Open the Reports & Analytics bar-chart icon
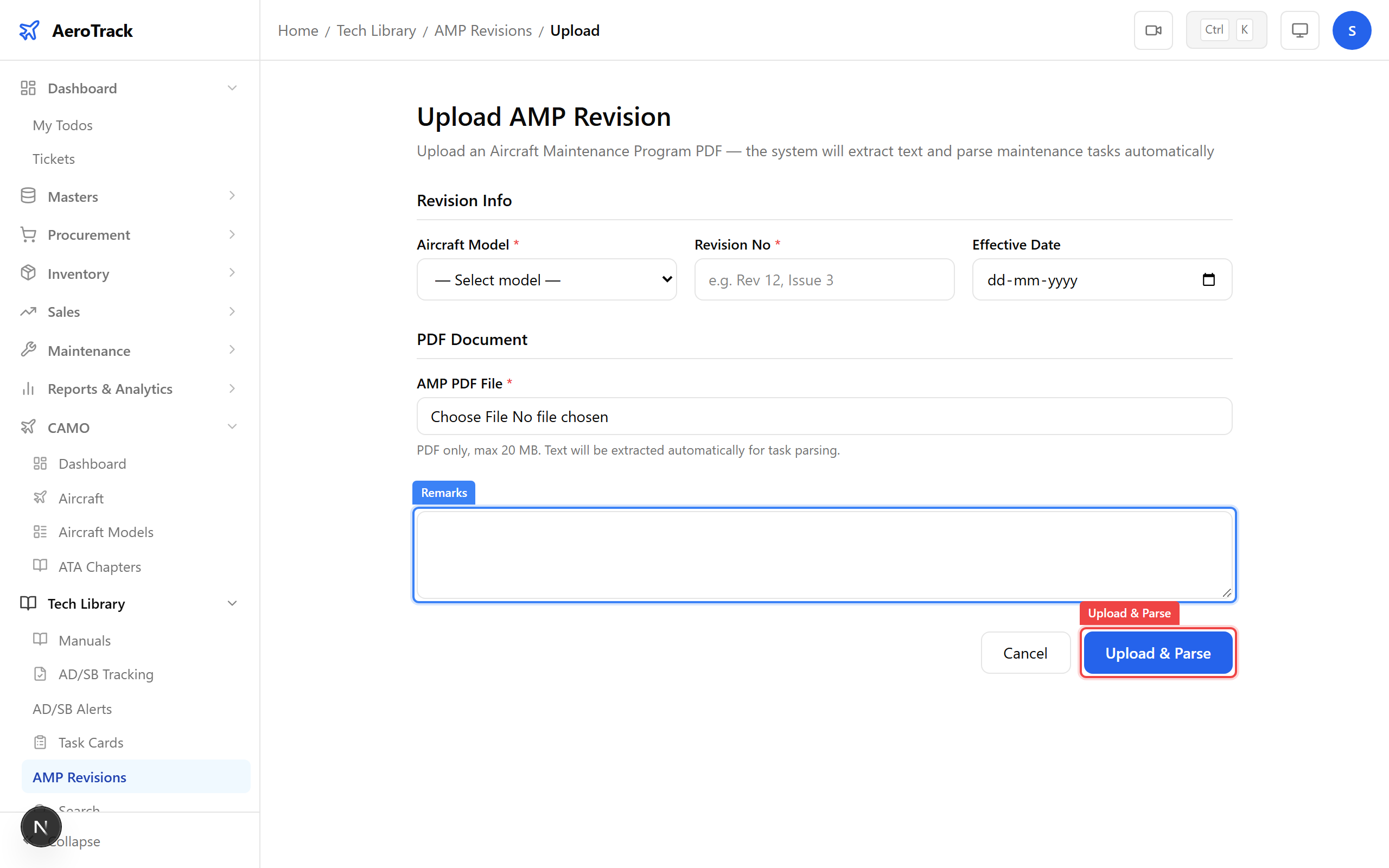 (28, 388)
